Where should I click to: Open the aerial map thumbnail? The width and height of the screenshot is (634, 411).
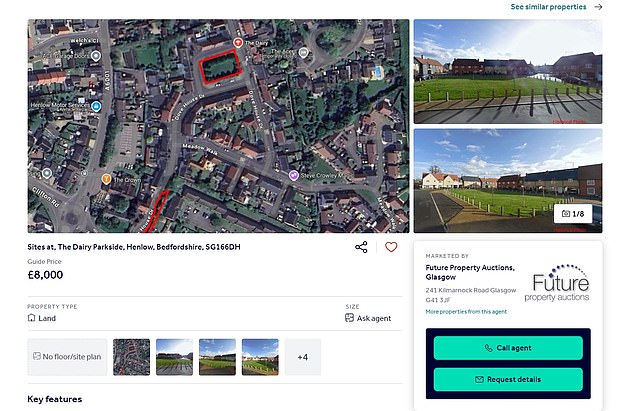[131, 357]
